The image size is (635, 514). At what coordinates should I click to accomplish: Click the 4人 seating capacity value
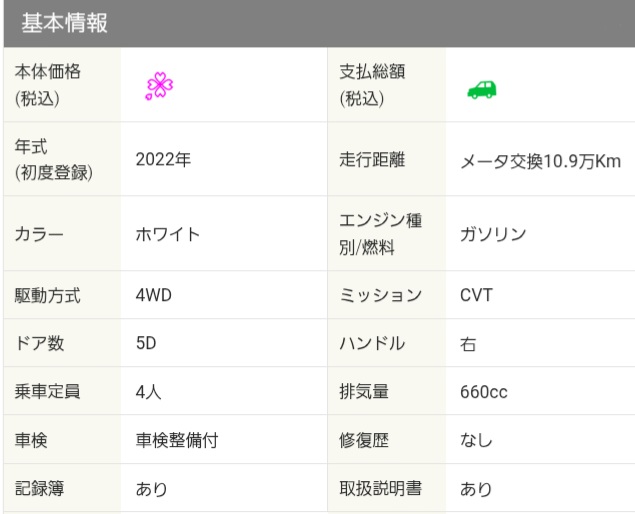(148, 392)
